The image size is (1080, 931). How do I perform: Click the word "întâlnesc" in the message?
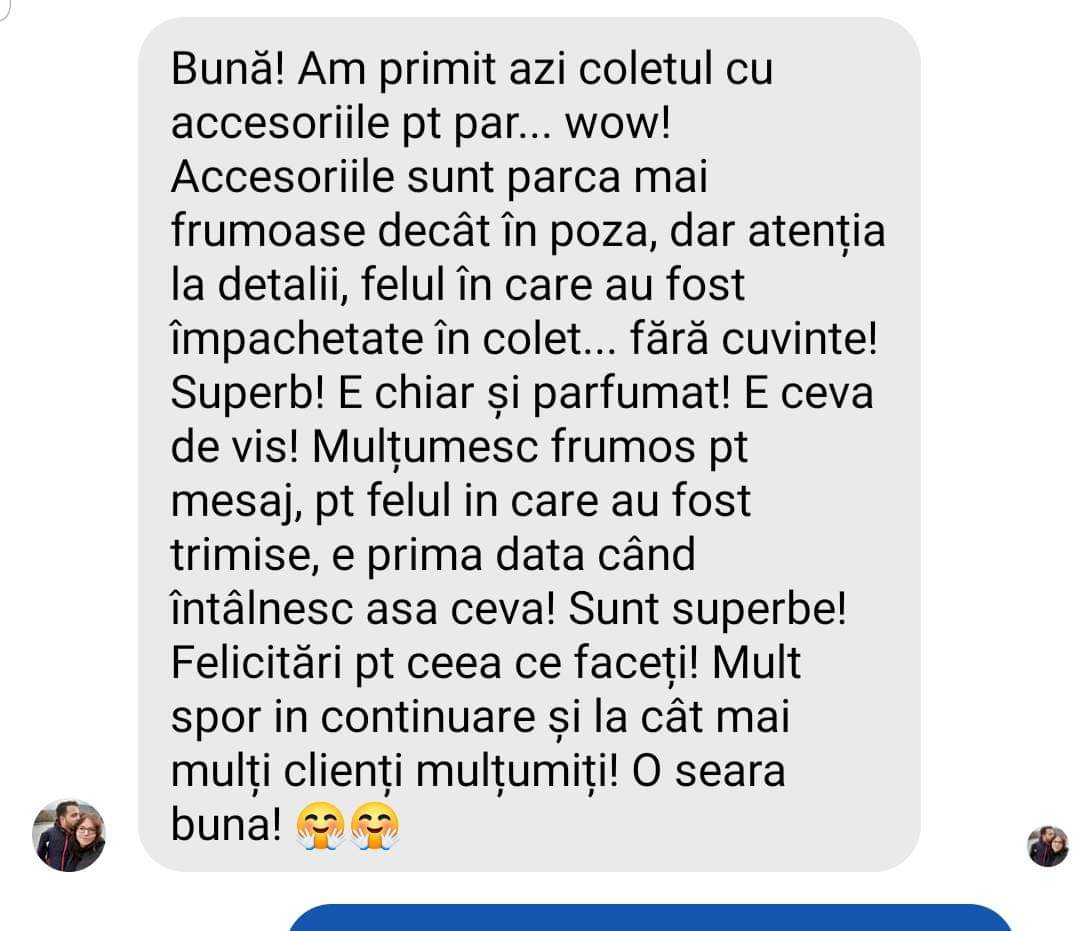(x=262, y=609)
